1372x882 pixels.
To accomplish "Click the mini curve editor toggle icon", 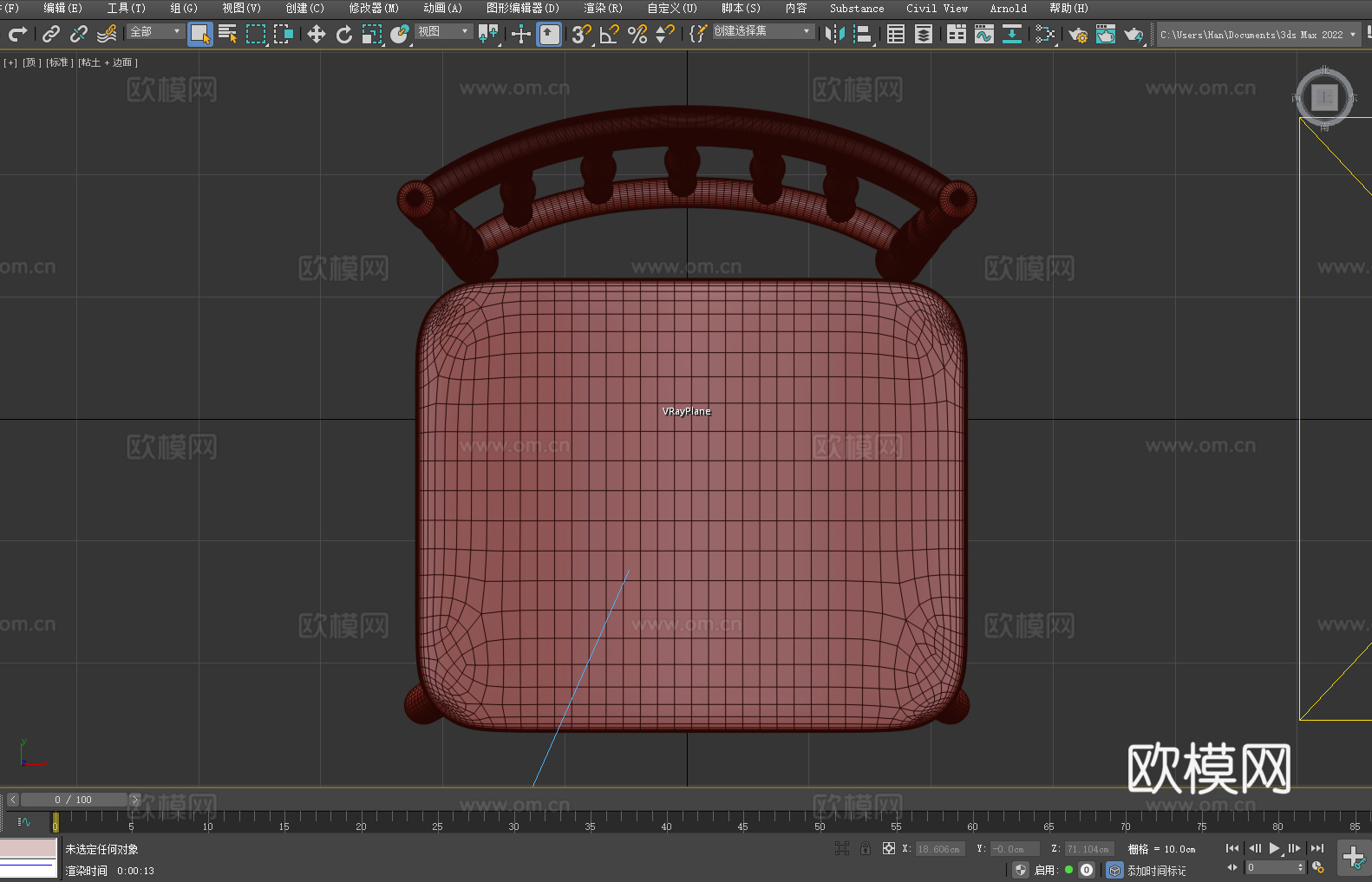I will click(x=23, y=821).
